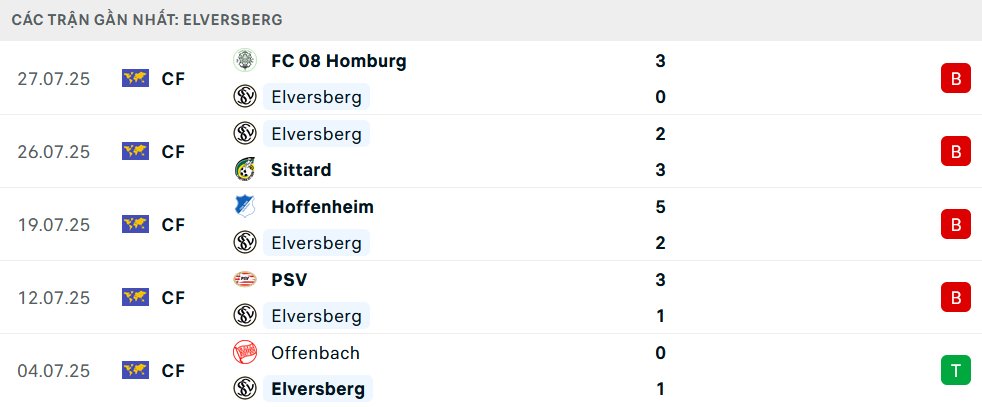Open PSV team link
The width and height of the screenshot is (982, 407).
(x=289, y=279)
